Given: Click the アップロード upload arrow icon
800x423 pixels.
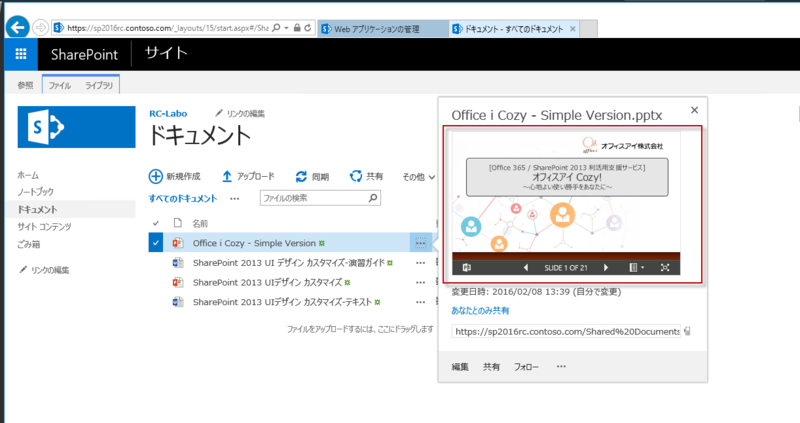Looking at the screenshot, I should (227, 176).
